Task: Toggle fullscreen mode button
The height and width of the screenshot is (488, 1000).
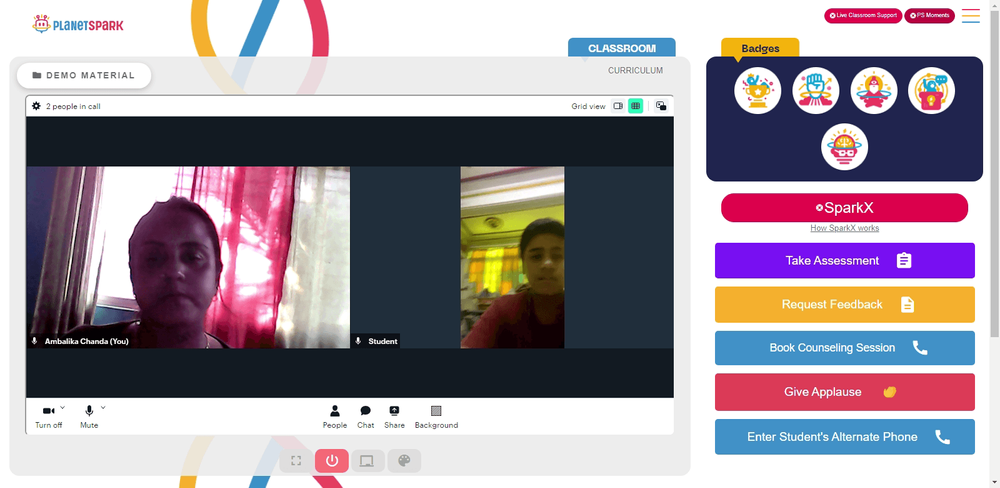Action: point(296,461)
